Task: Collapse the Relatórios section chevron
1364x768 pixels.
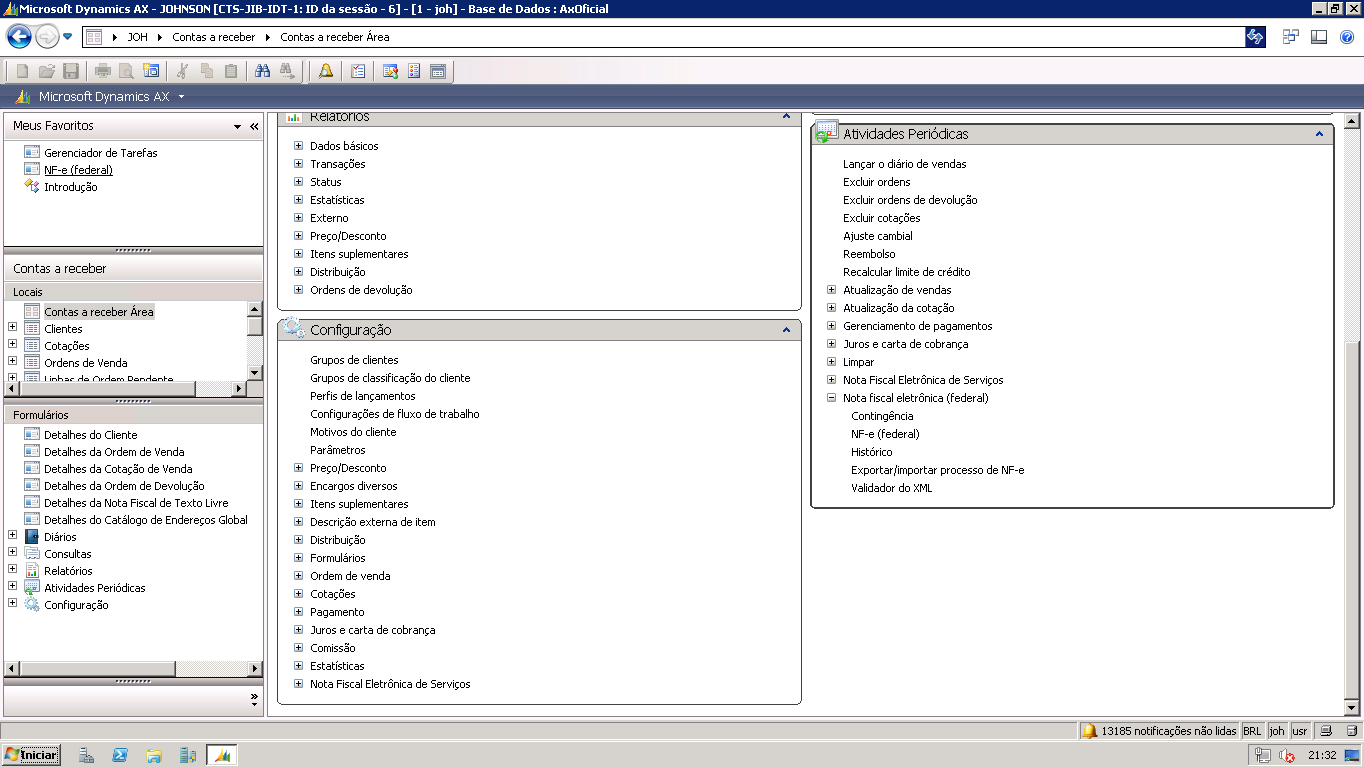Action: (x=786, y=118)
